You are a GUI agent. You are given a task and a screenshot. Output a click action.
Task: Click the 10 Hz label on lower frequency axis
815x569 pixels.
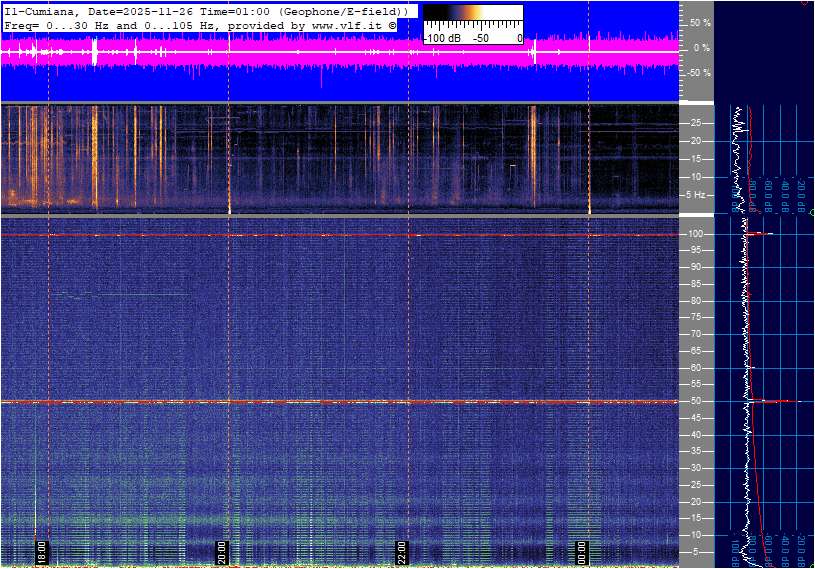pyautogui.click(x=697, y=535)
